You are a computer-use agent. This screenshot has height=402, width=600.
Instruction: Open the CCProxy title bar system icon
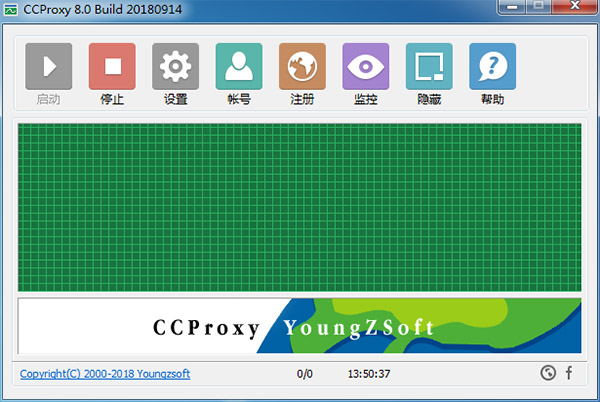click(12, 9)
